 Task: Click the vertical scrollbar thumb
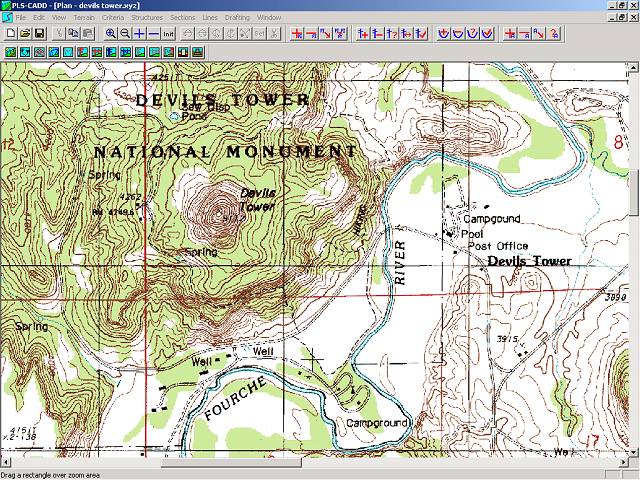click(x=634, y=192)
